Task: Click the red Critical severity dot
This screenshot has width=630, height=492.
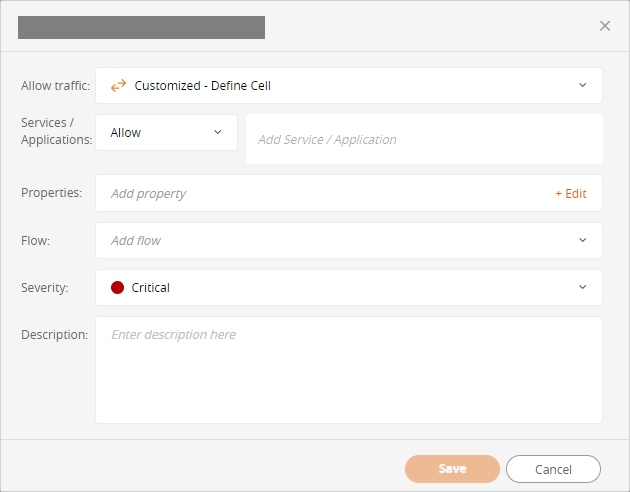Action: (x=117, y=288)
